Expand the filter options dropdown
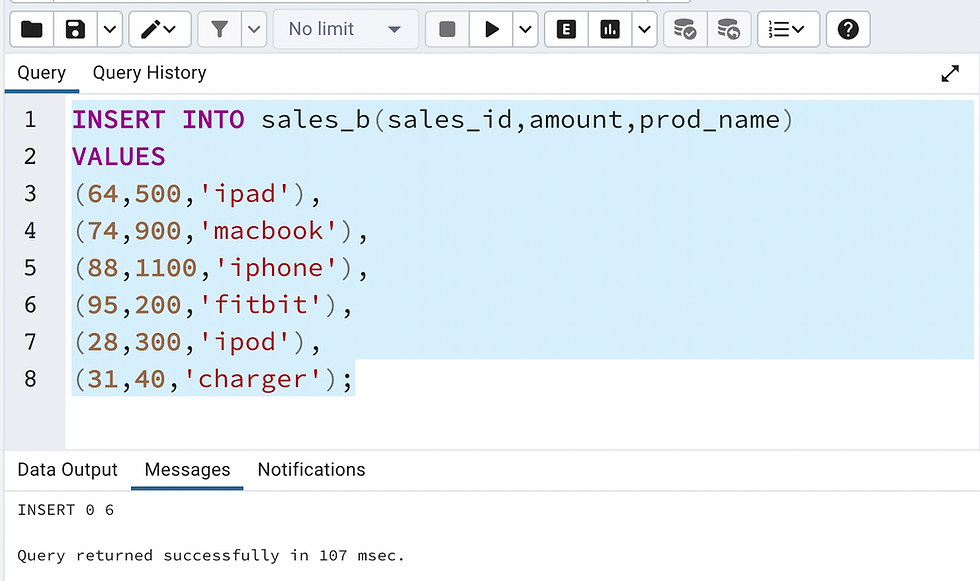This screenshot has width=980, height=581. click(x=254, y=29)
